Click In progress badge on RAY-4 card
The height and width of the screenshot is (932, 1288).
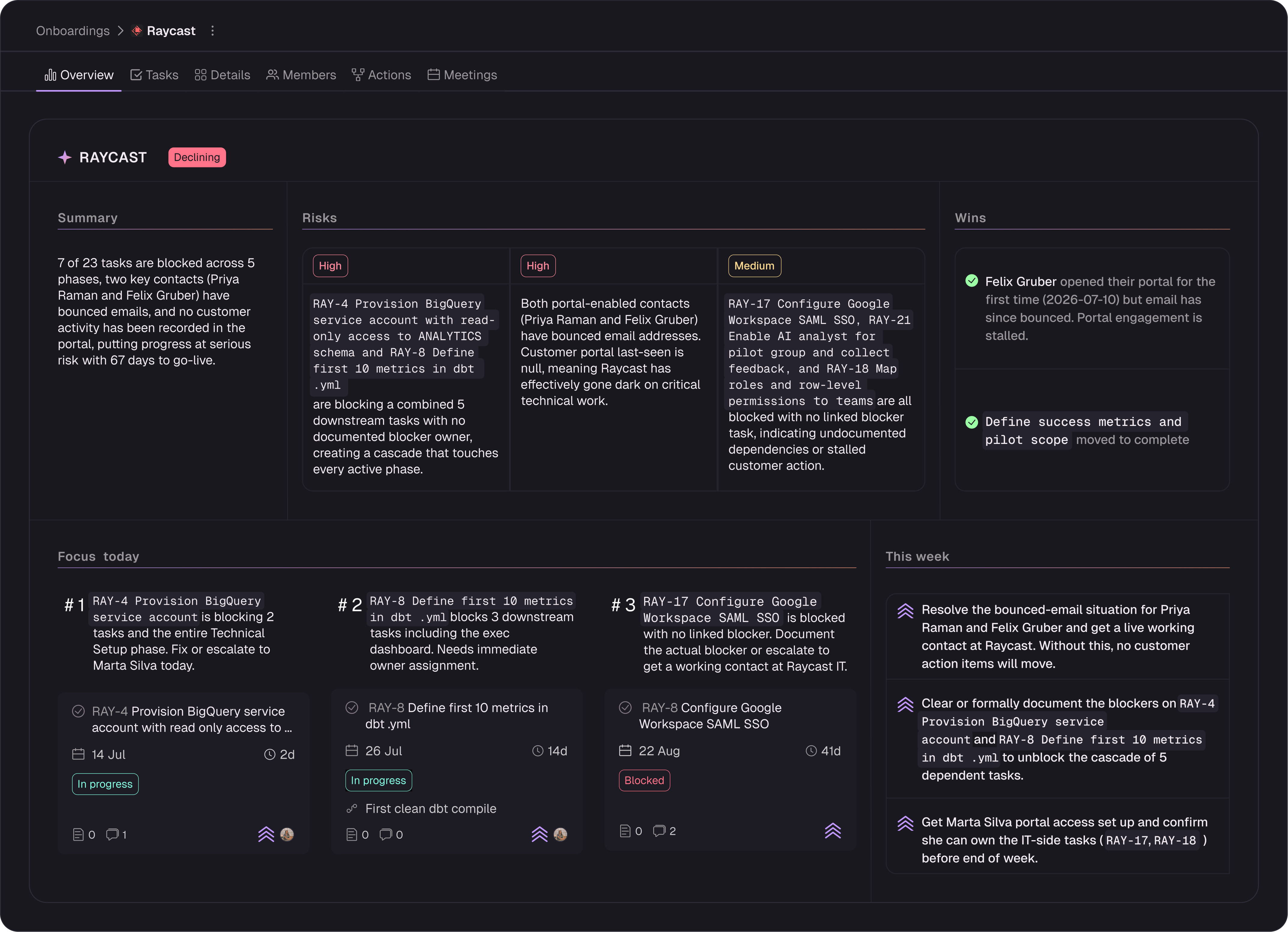tap(105, 784)
